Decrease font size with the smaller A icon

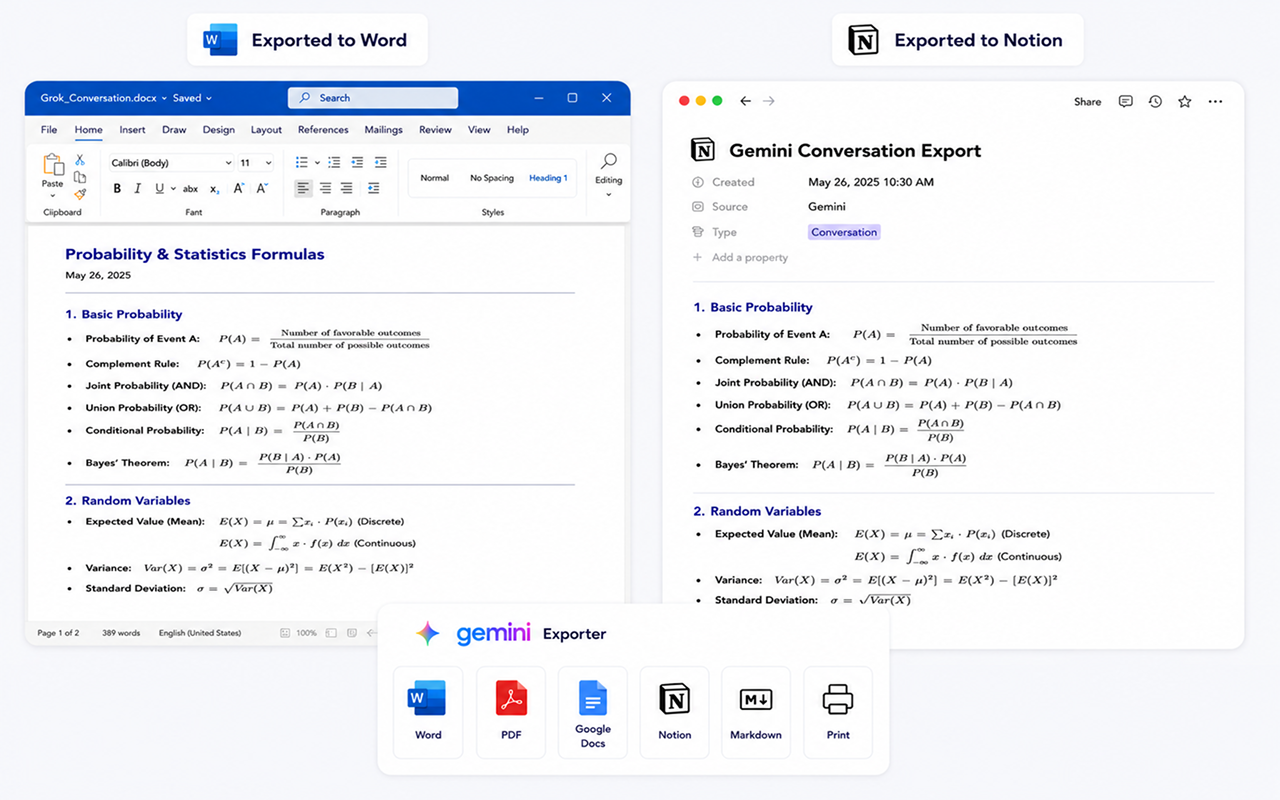tap(262, 188)
